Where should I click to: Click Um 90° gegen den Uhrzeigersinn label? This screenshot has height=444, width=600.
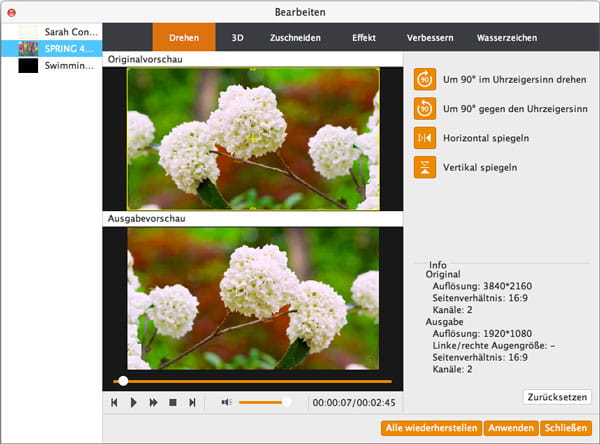515,109
